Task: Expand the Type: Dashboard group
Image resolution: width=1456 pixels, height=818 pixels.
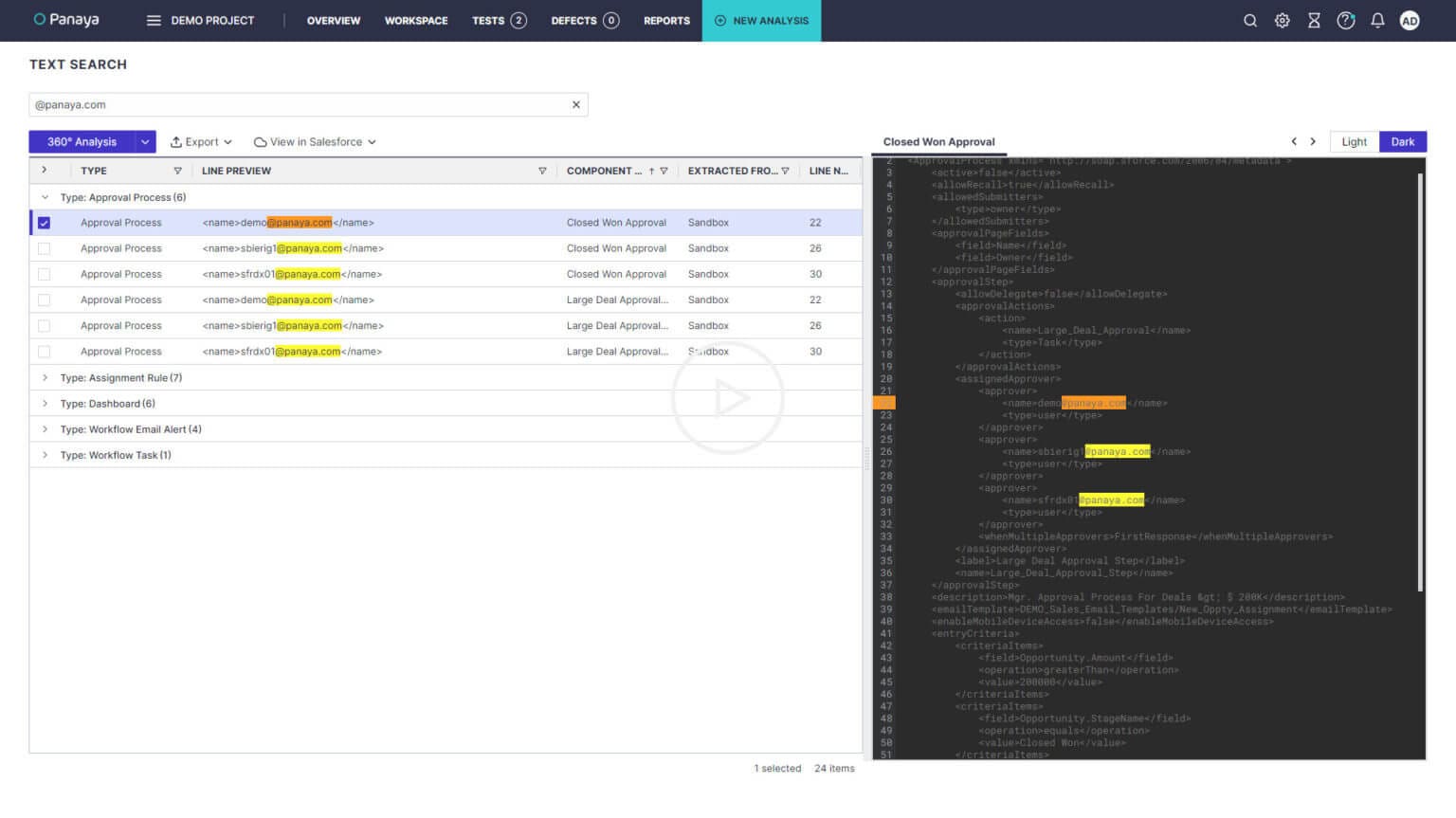Action: click(x=45, y=403)
